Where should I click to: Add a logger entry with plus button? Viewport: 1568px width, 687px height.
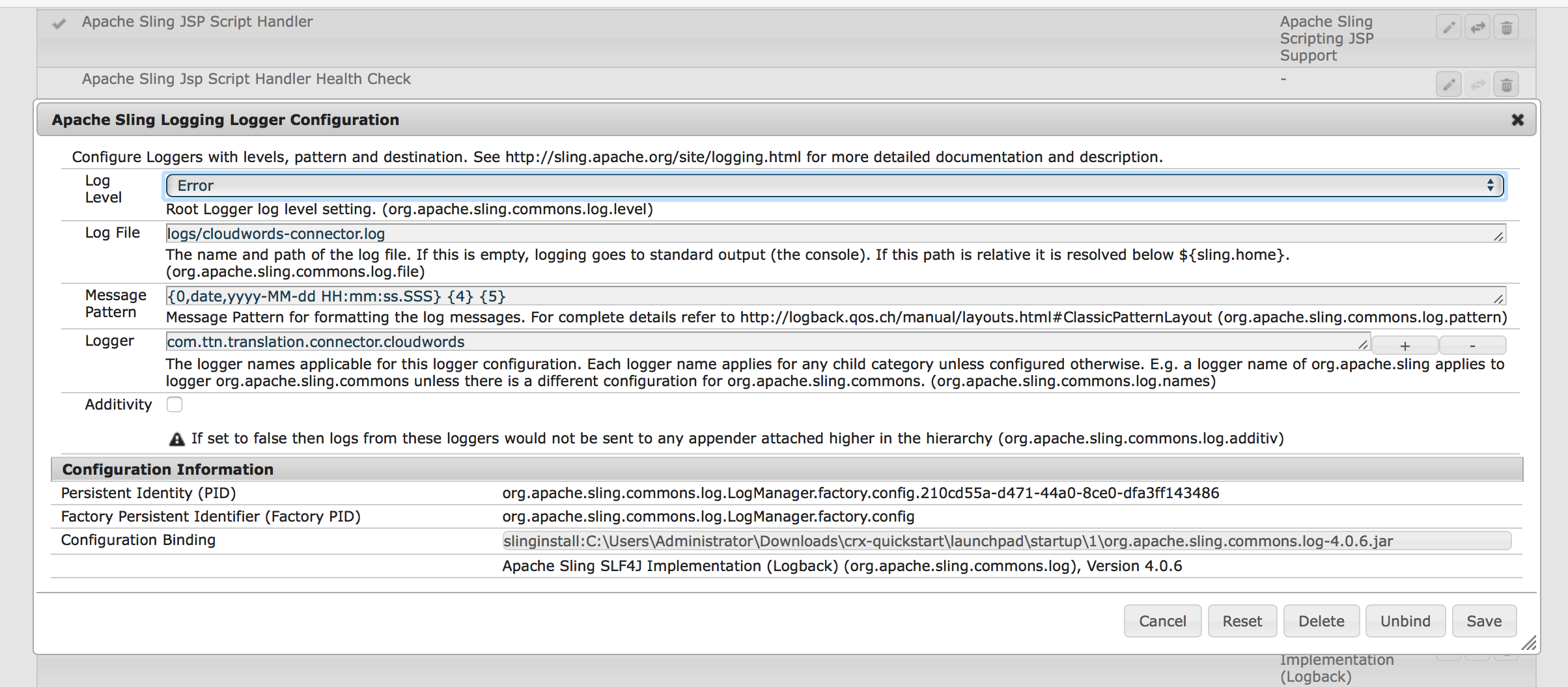1405,346
